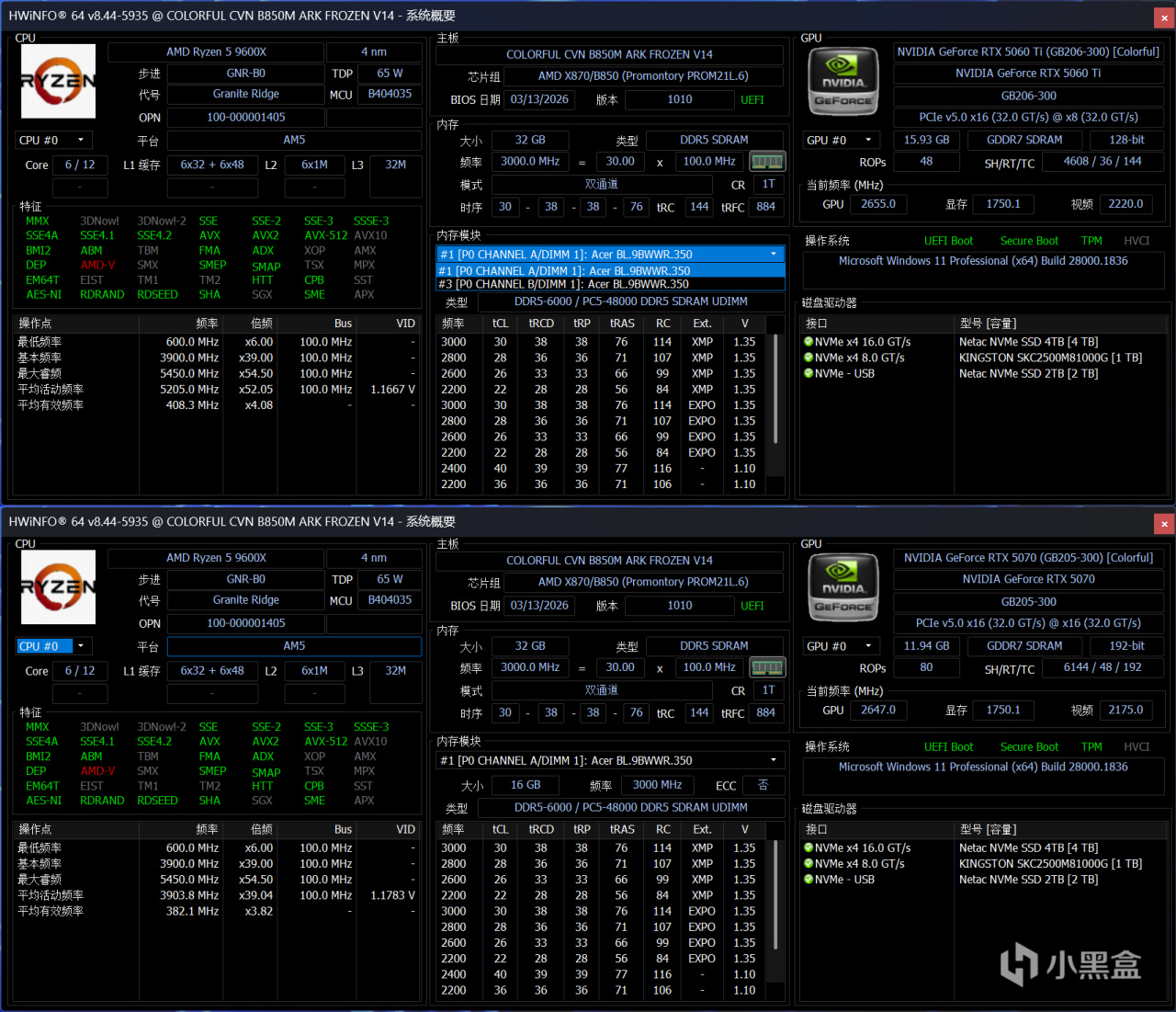Click the GPU clock value '2655.0'
Image resolution: width=1176 pixels, height=1012 pixels.
[x=878, y=204]
